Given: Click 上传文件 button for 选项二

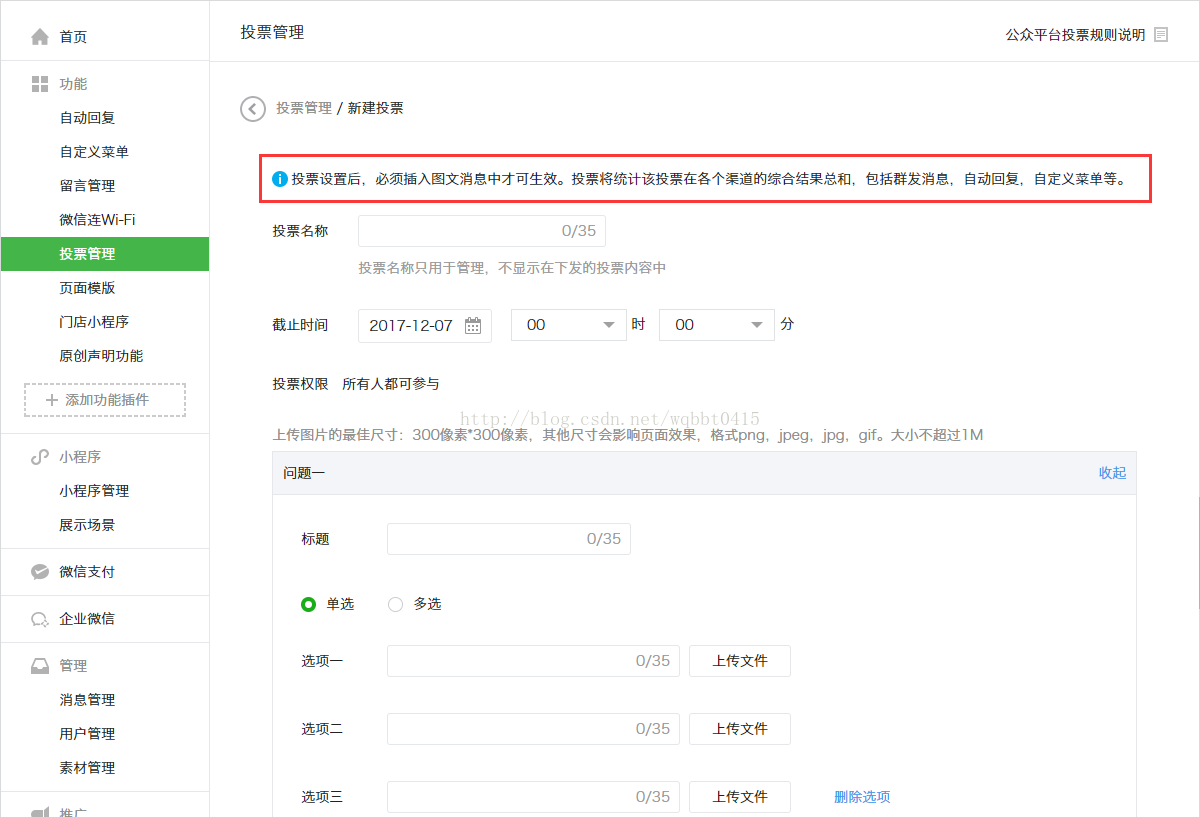Looking at the screenshot, I should tap(740, 729).
